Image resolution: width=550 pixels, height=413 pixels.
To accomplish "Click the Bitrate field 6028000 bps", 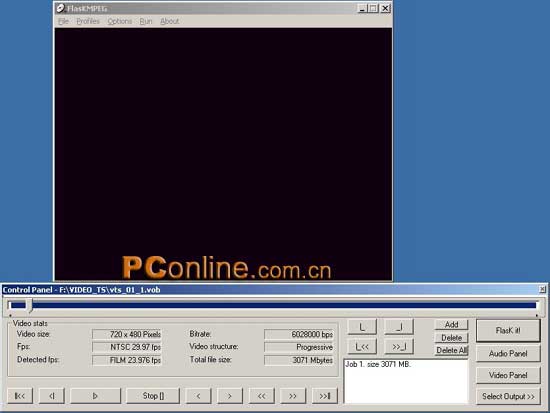I will (299, 334).
